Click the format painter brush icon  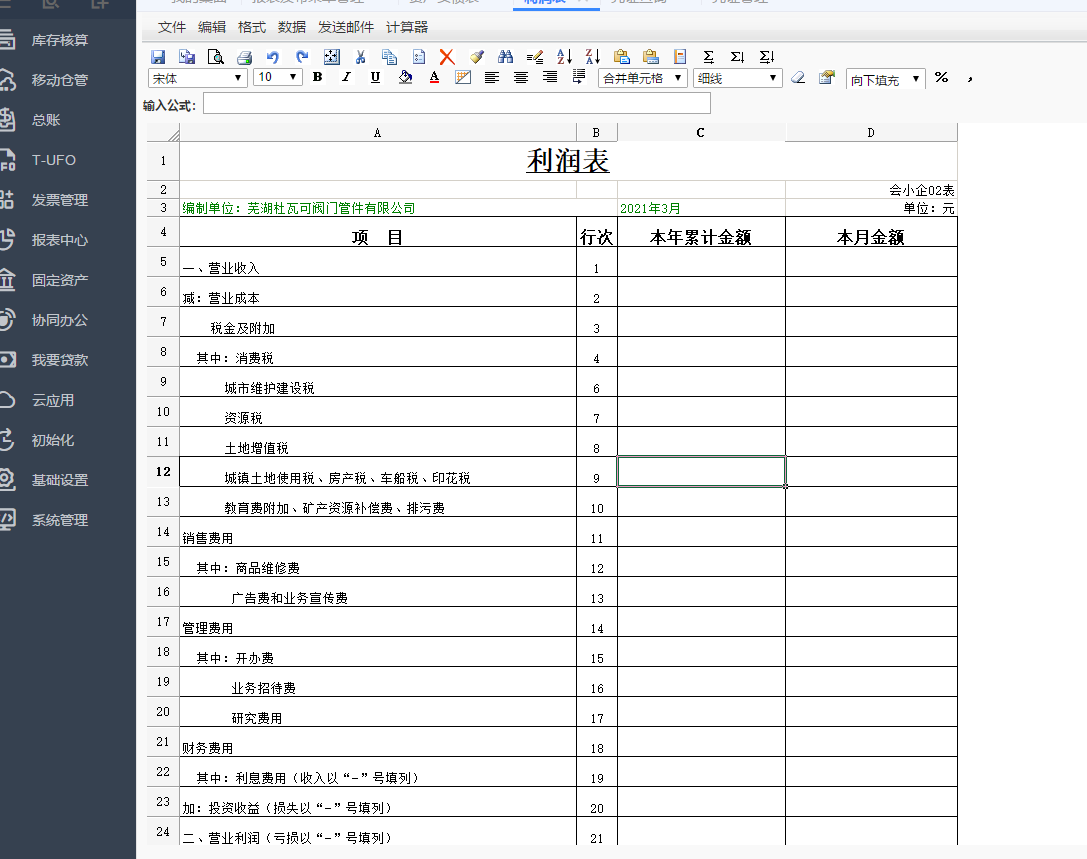(477, 57)
